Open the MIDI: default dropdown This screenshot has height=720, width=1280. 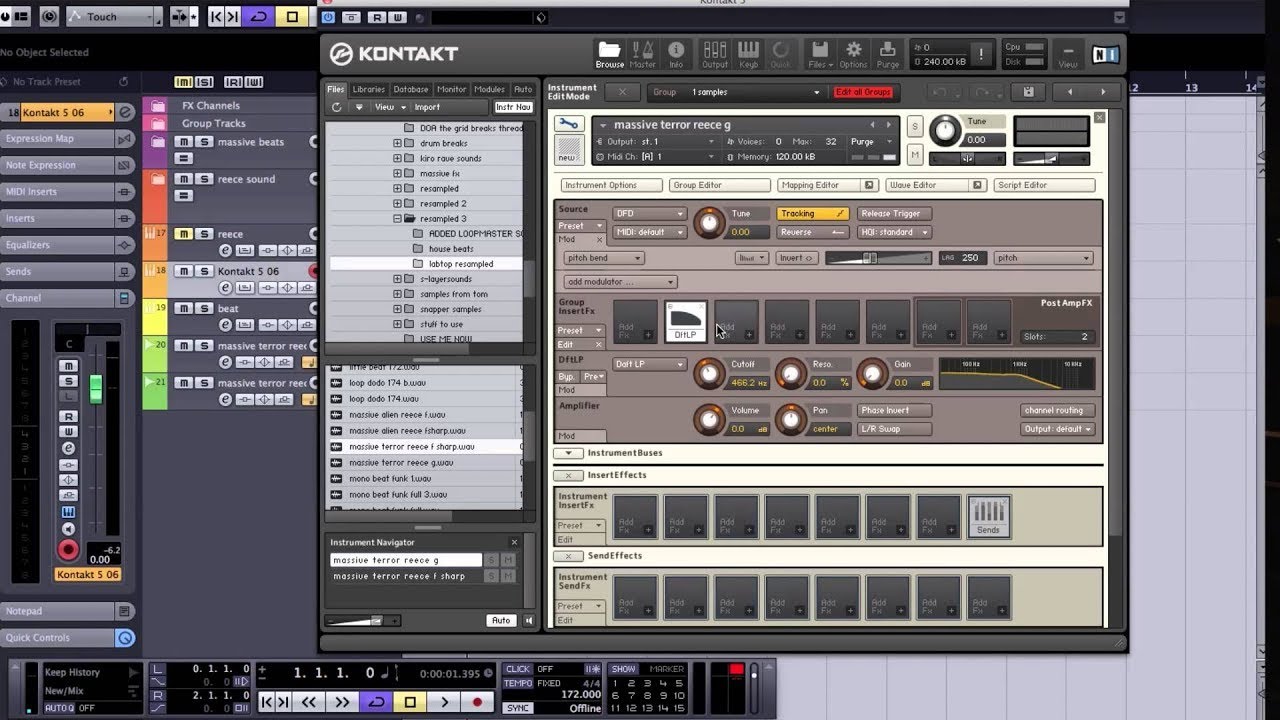650,232
